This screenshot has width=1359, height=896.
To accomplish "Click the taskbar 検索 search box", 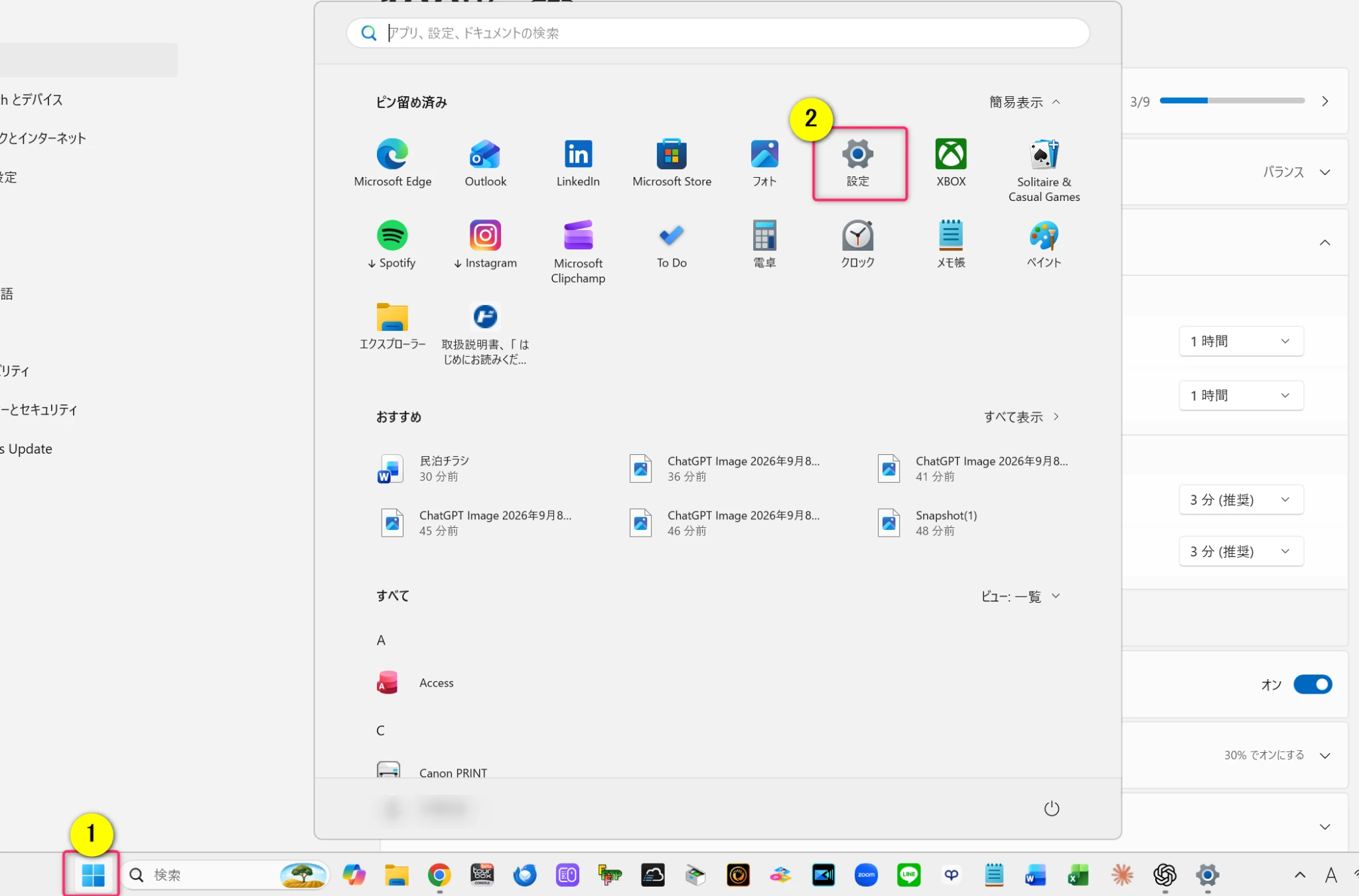I will [x=226, y=875].
